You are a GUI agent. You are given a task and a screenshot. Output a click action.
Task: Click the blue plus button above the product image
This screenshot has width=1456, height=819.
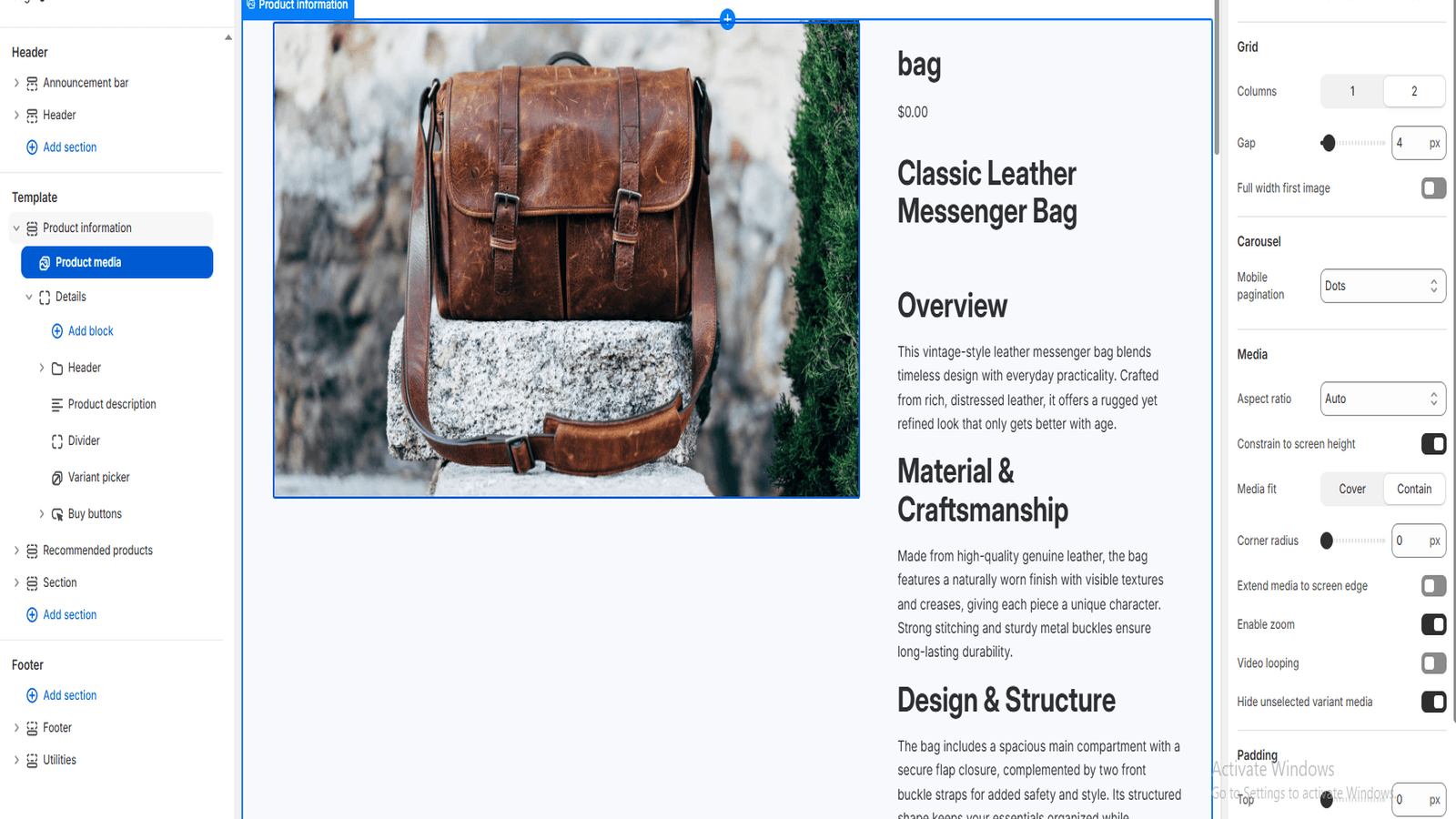(x=727, y=19)
